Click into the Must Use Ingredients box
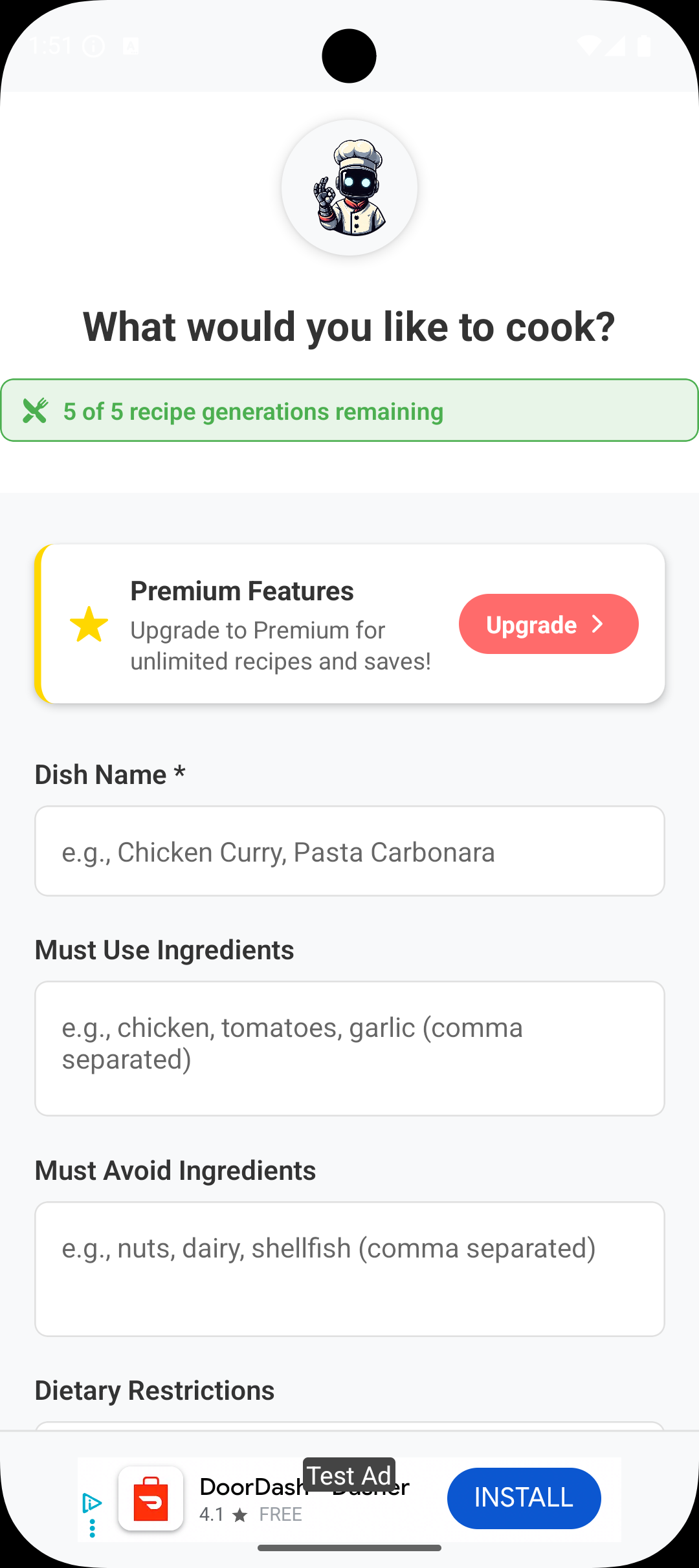This screenshot has height=1568, width=699. point(349,1048)
